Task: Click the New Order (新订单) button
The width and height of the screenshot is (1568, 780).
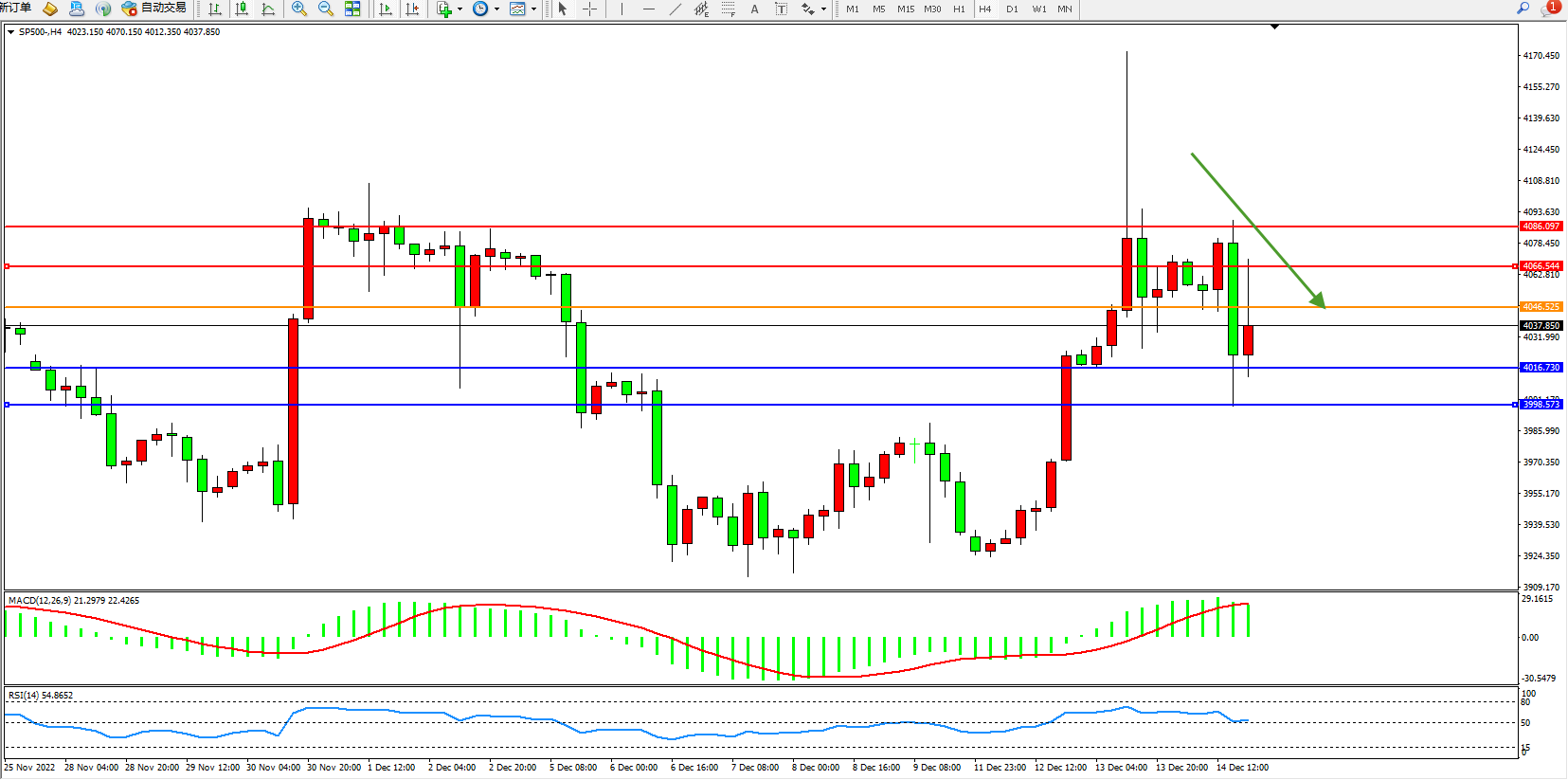Action: tap(16, 8)
